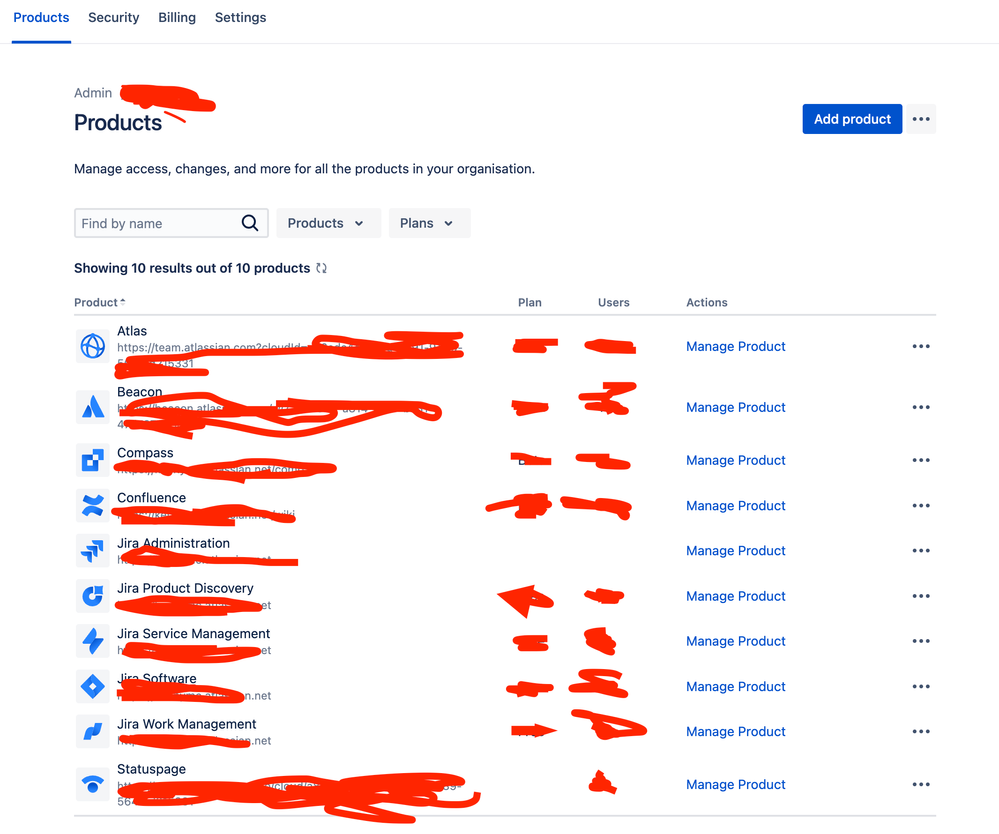The width and height of the screenshot is (999, 834).
Task: Open the Products filter dropdown
Action: (x=328, y=222)
